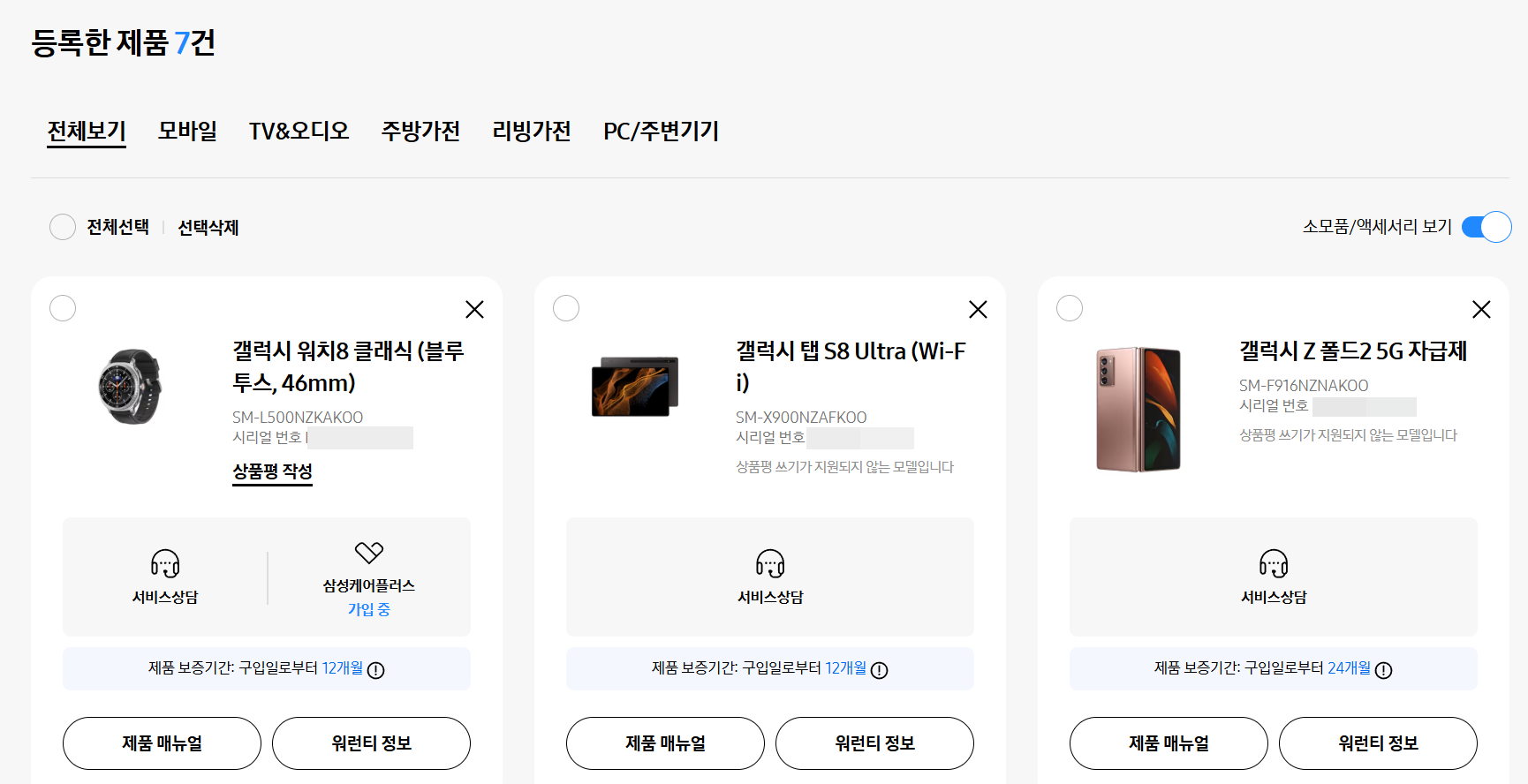Toggle the 소모품/액세서리 보기 switch
1528x784 pixels.
tap(1486, 227)
